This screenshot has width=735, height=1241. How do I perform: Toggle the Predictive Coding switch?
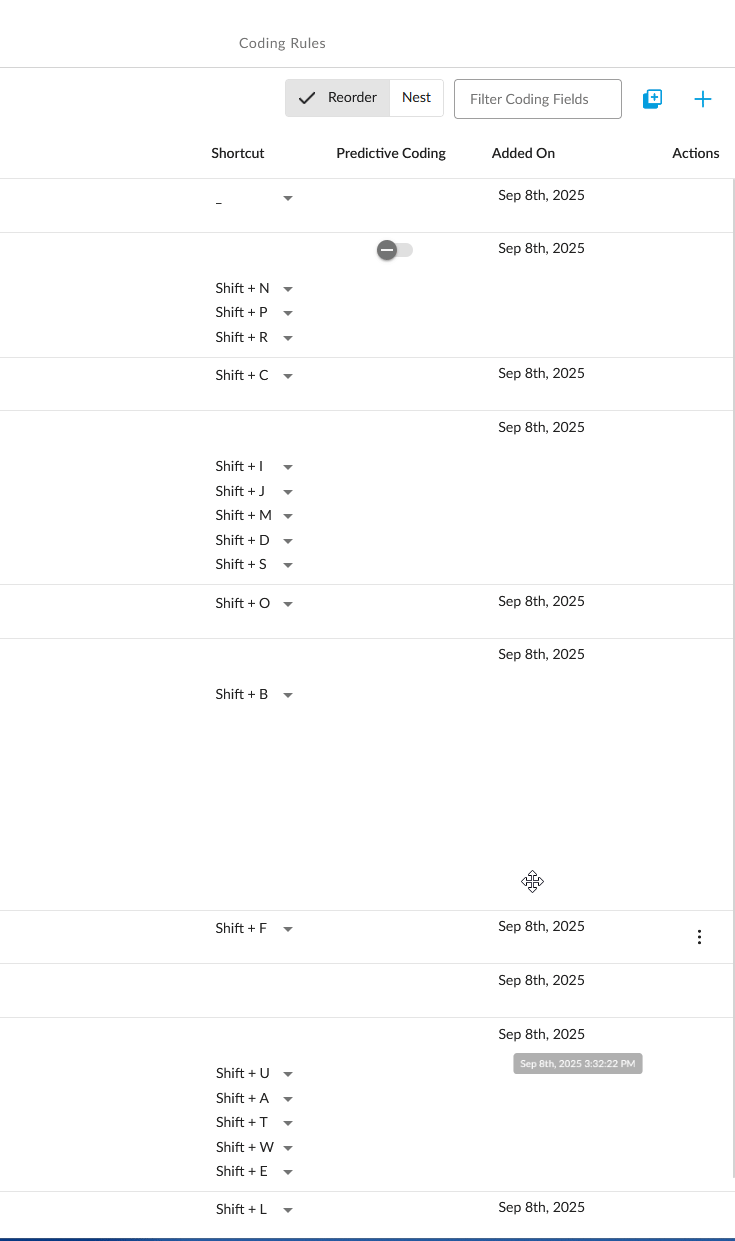coord(394,250)
